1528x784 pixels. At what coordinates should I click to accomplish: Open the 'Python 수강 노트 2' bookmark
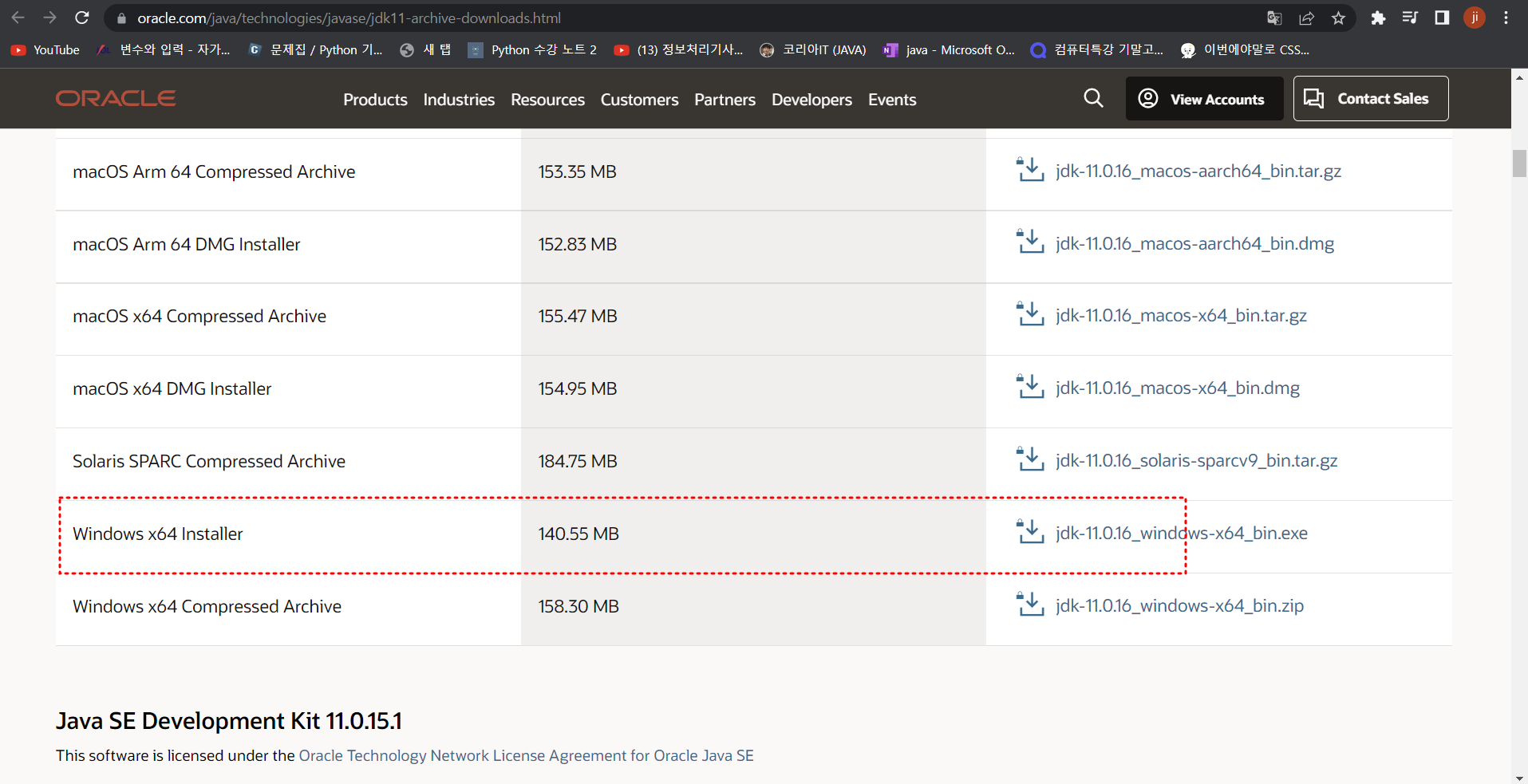[x=532, y=49]
